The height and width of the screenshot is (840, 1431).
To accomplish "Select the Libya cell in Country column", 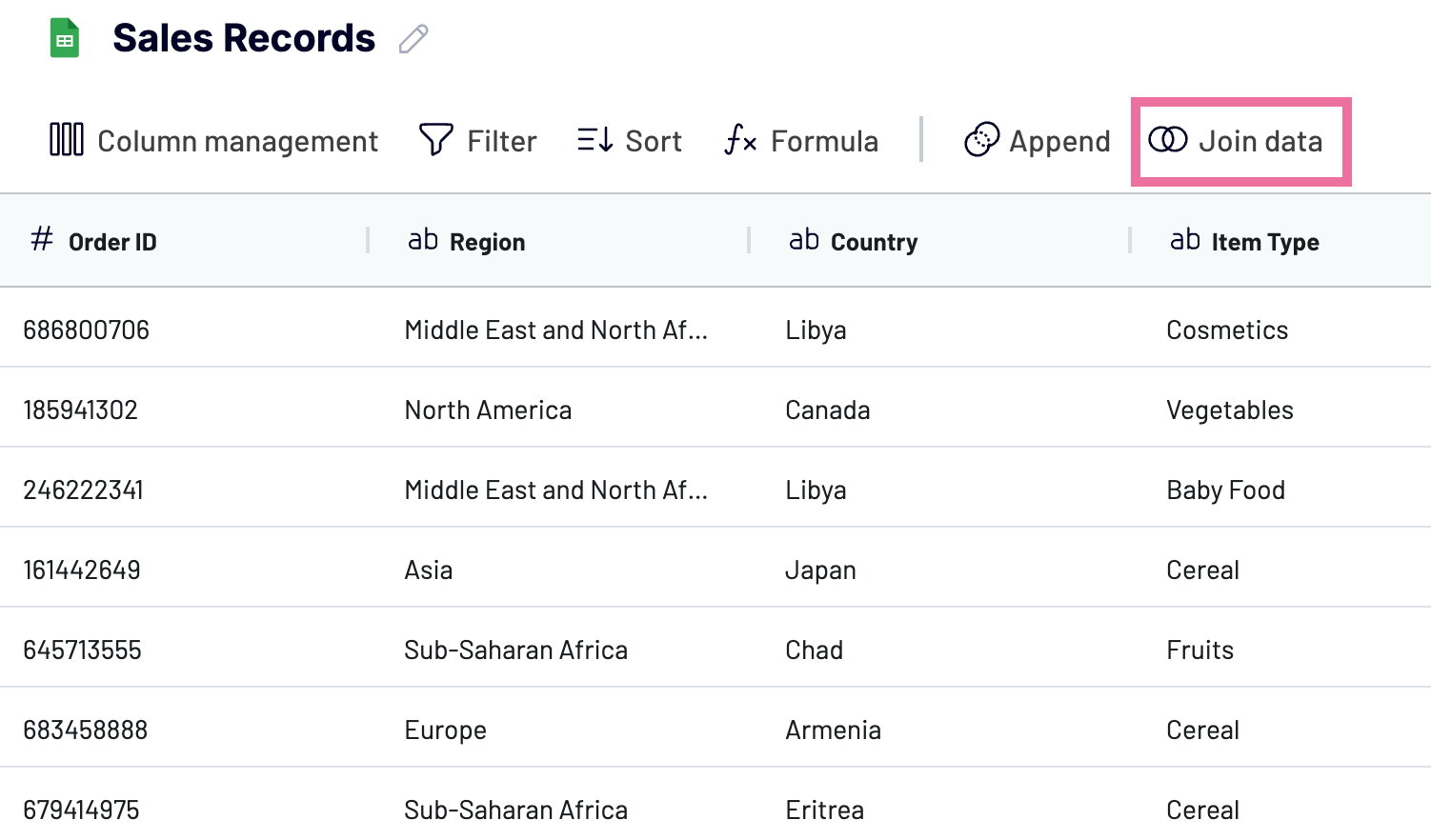I will 816,330.
